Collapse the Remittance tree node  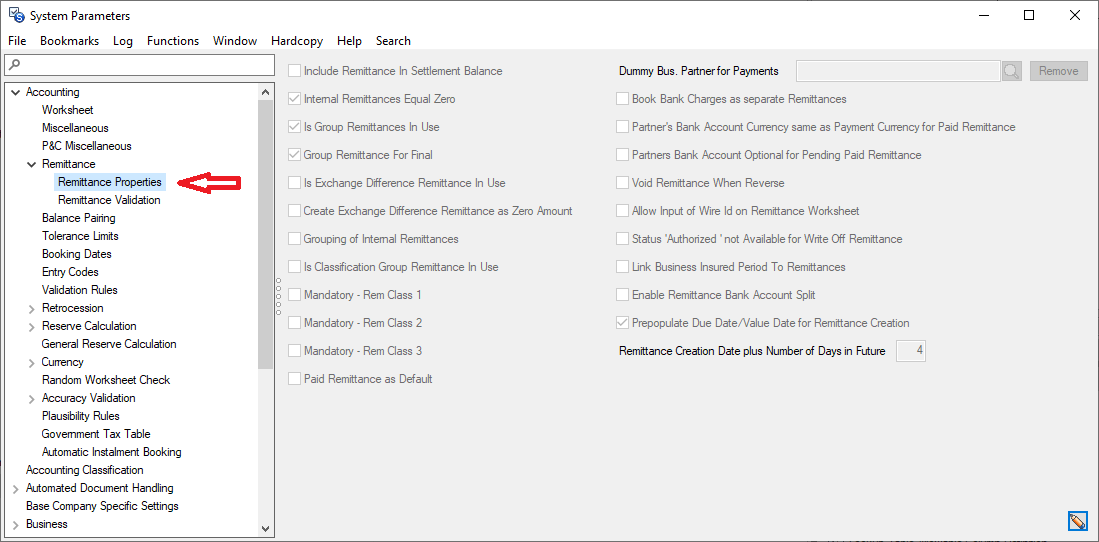click(x=32, y=164)
